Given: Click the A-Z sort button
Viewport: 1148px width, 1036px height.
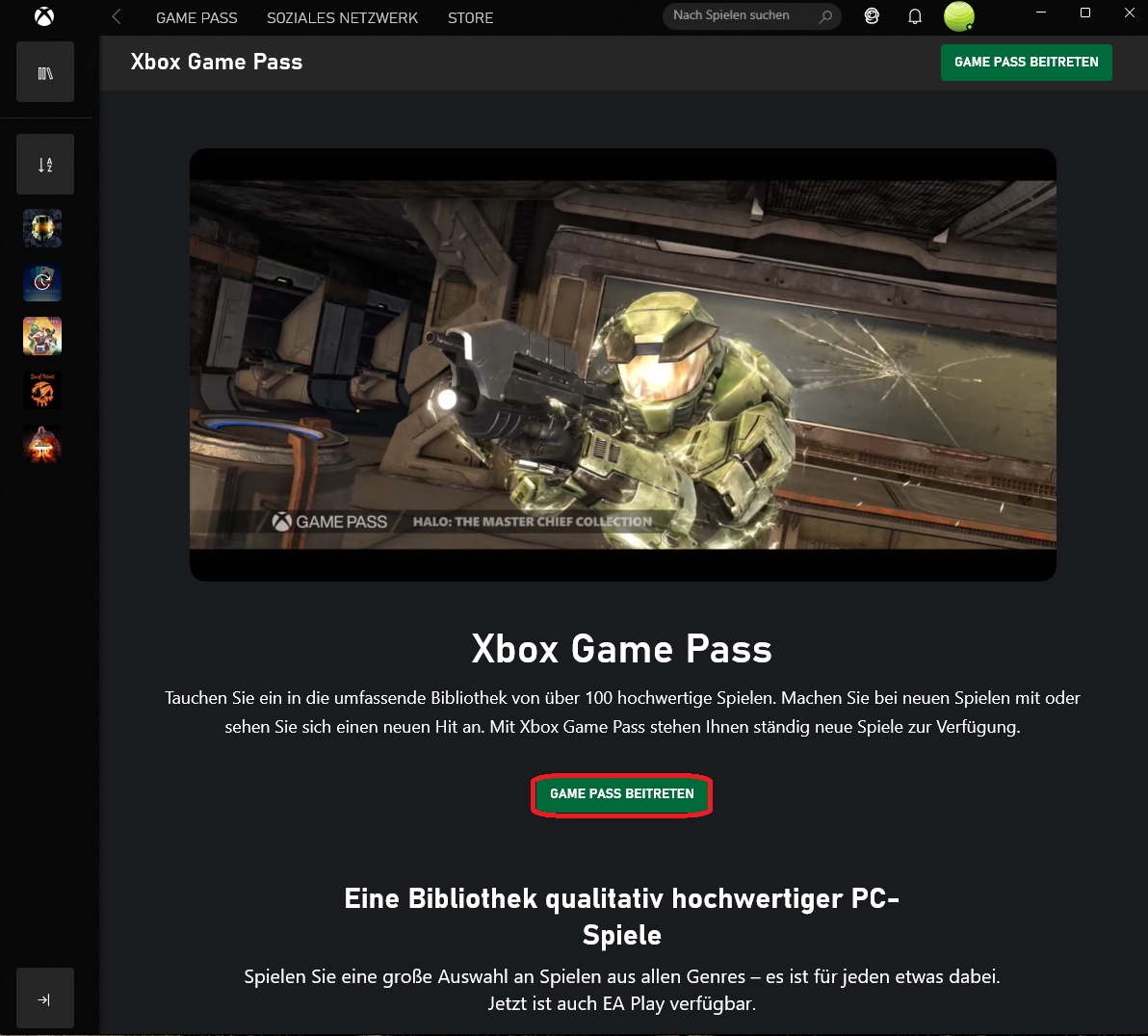Looking at the screenshot, I should (x=45, y=165).
